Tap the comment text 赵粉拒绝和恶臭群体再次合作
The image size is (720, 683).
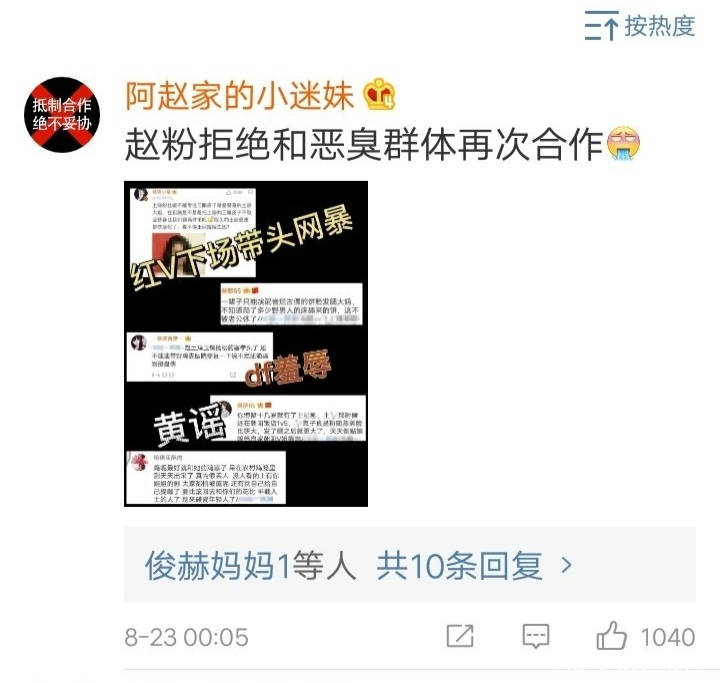click(364, 145)
